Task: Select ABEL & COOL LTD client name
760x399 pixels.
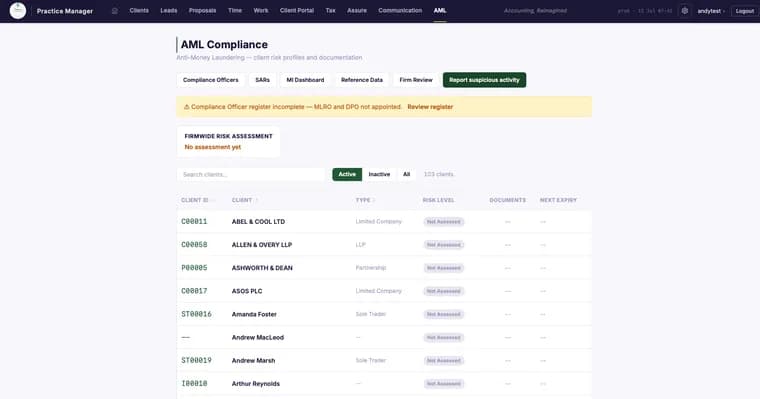Action: [258, 222]
